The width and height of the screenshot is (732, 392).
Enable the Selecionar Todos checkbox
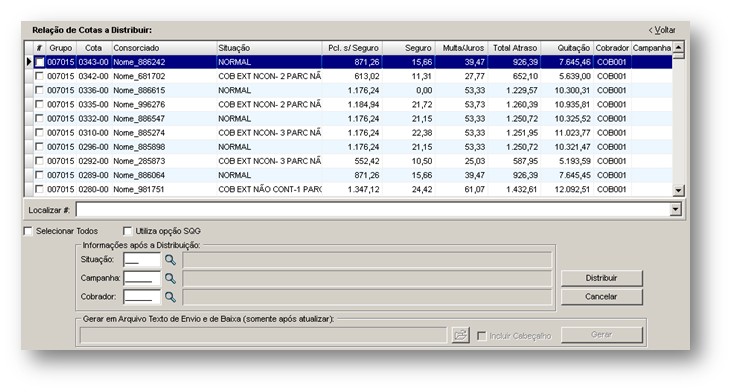click(x=28, y=231)
